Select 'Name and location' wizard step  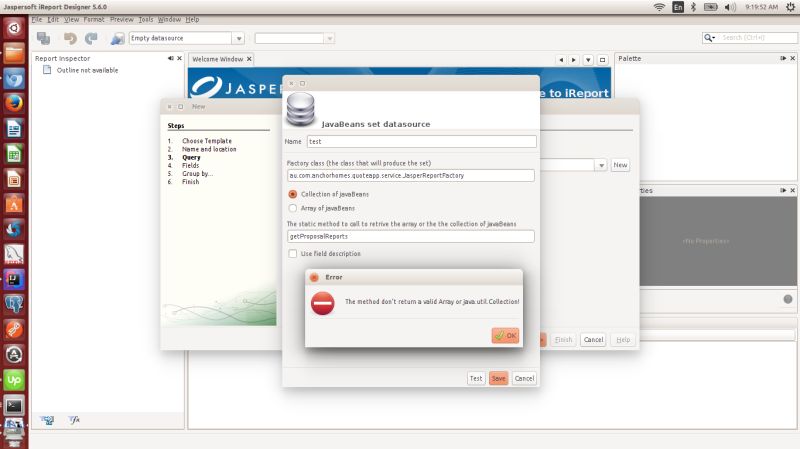[209, 149]
